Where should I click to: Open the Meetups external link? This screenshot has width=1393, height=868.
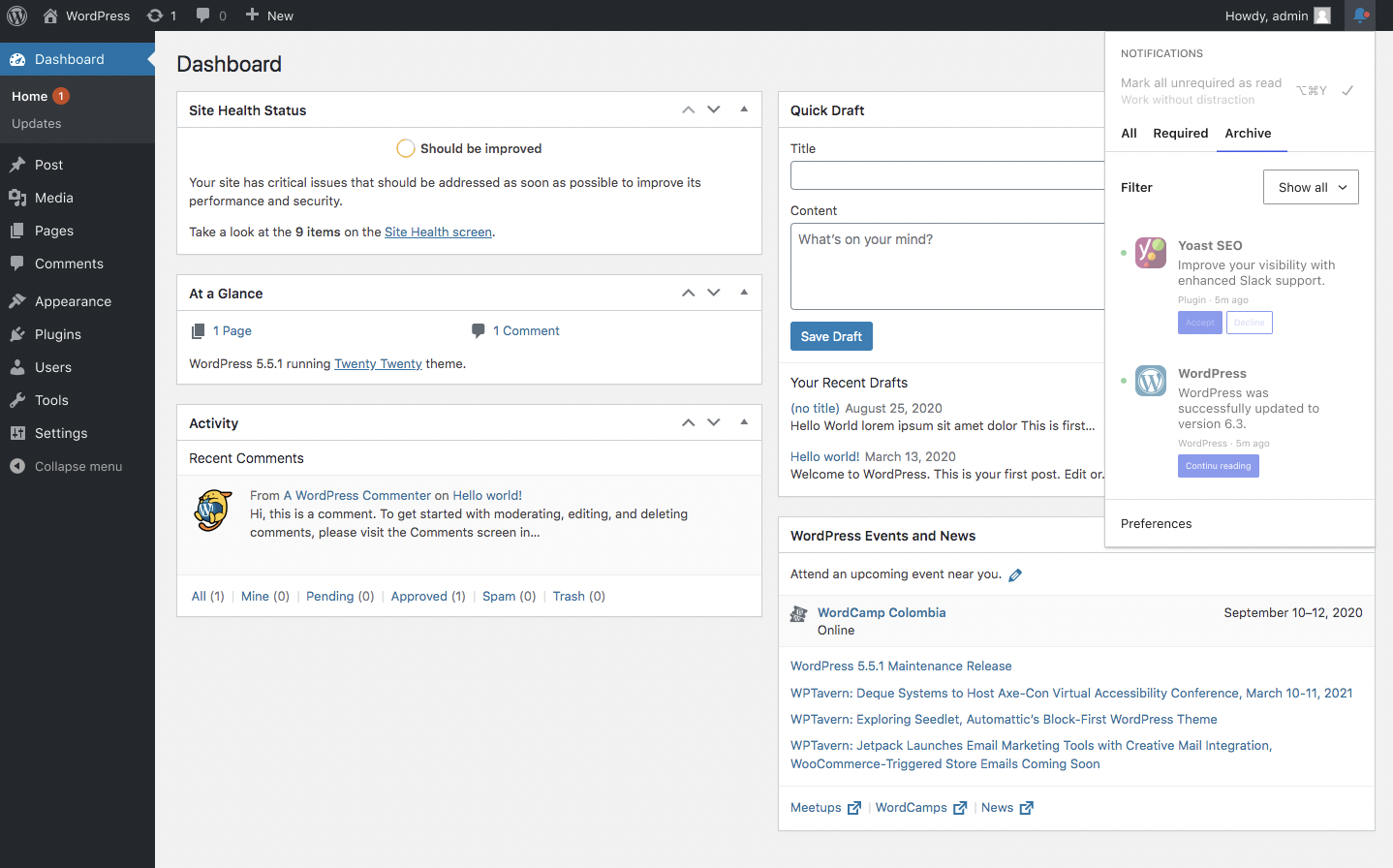point(825,808)
